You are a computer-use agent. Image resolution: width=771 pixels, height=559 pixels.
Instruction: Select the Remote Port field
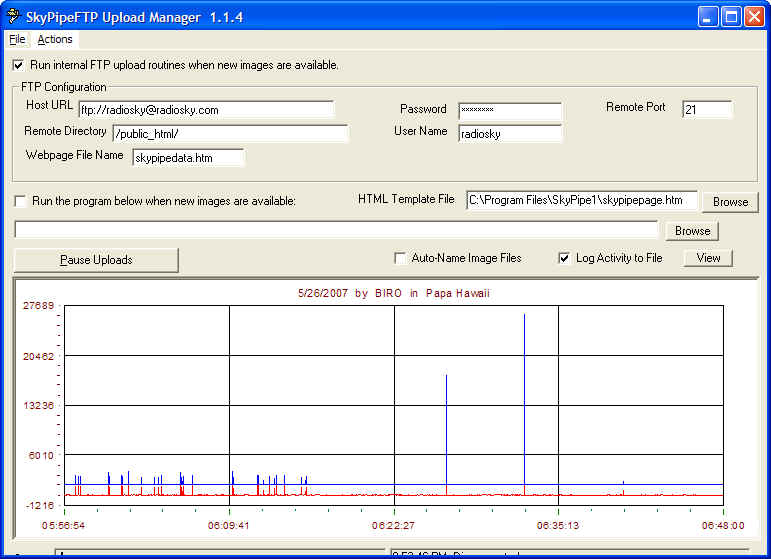[x=707, y=110]
